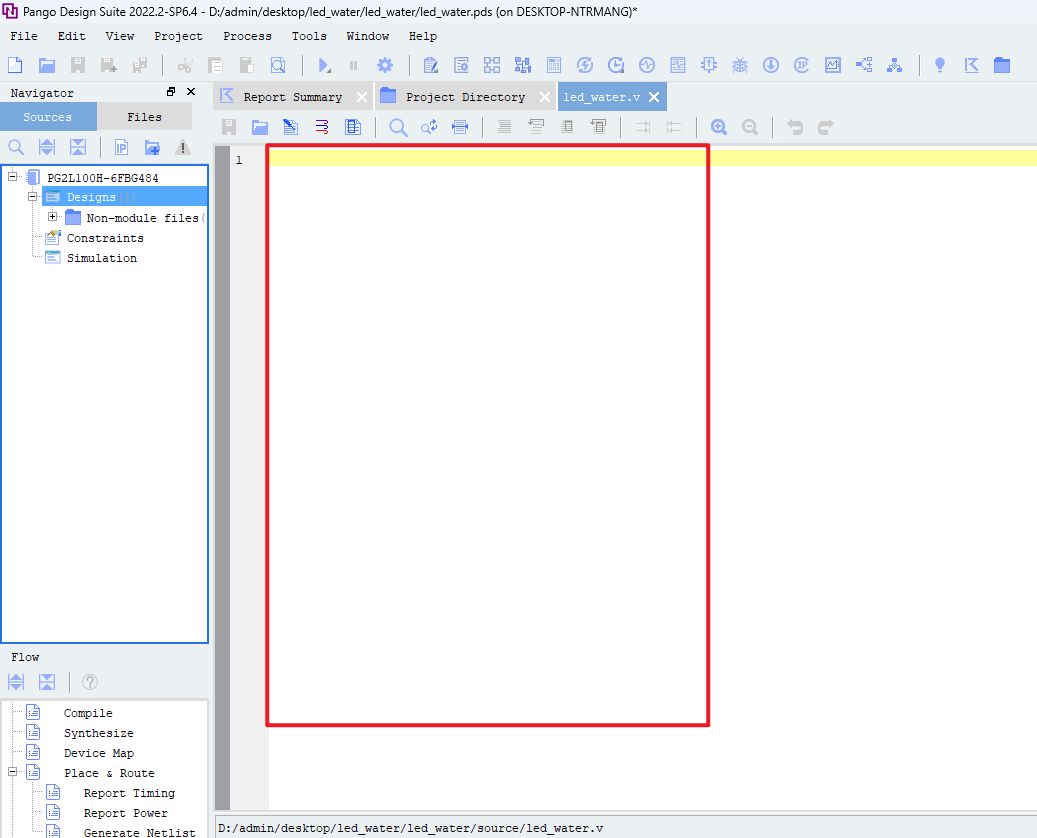Open search with the editor magnifier icon
Screen dimensions: 1037x838
pos(398,127)
